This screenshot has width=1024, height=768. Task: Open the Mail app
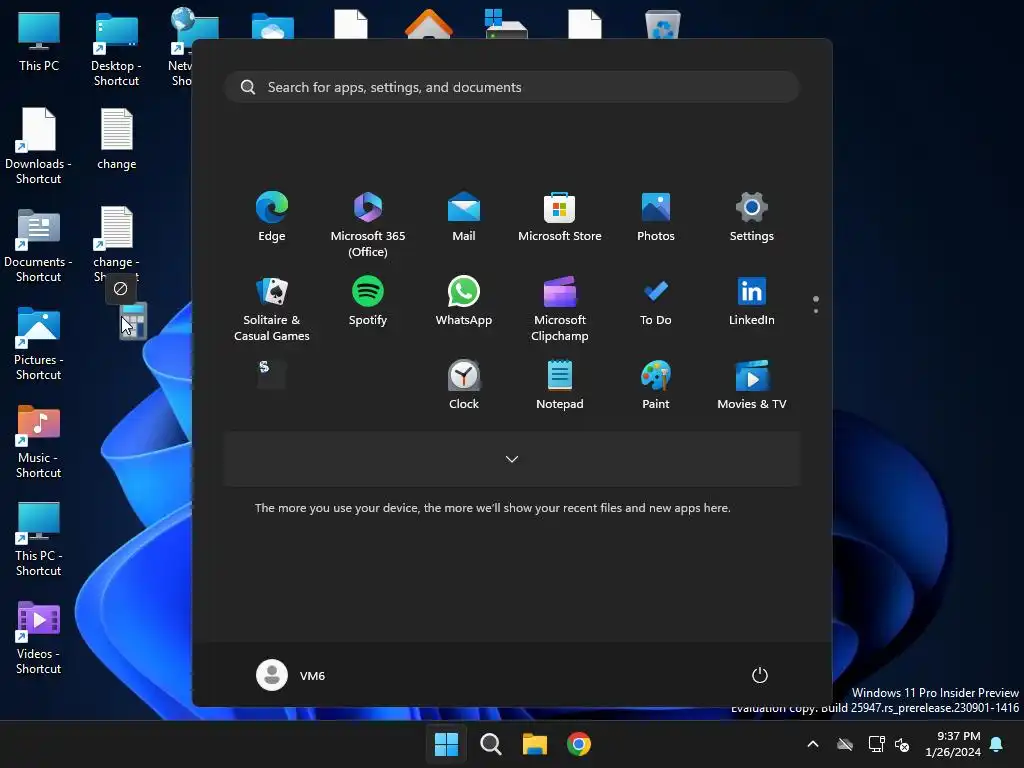[464, 217]
